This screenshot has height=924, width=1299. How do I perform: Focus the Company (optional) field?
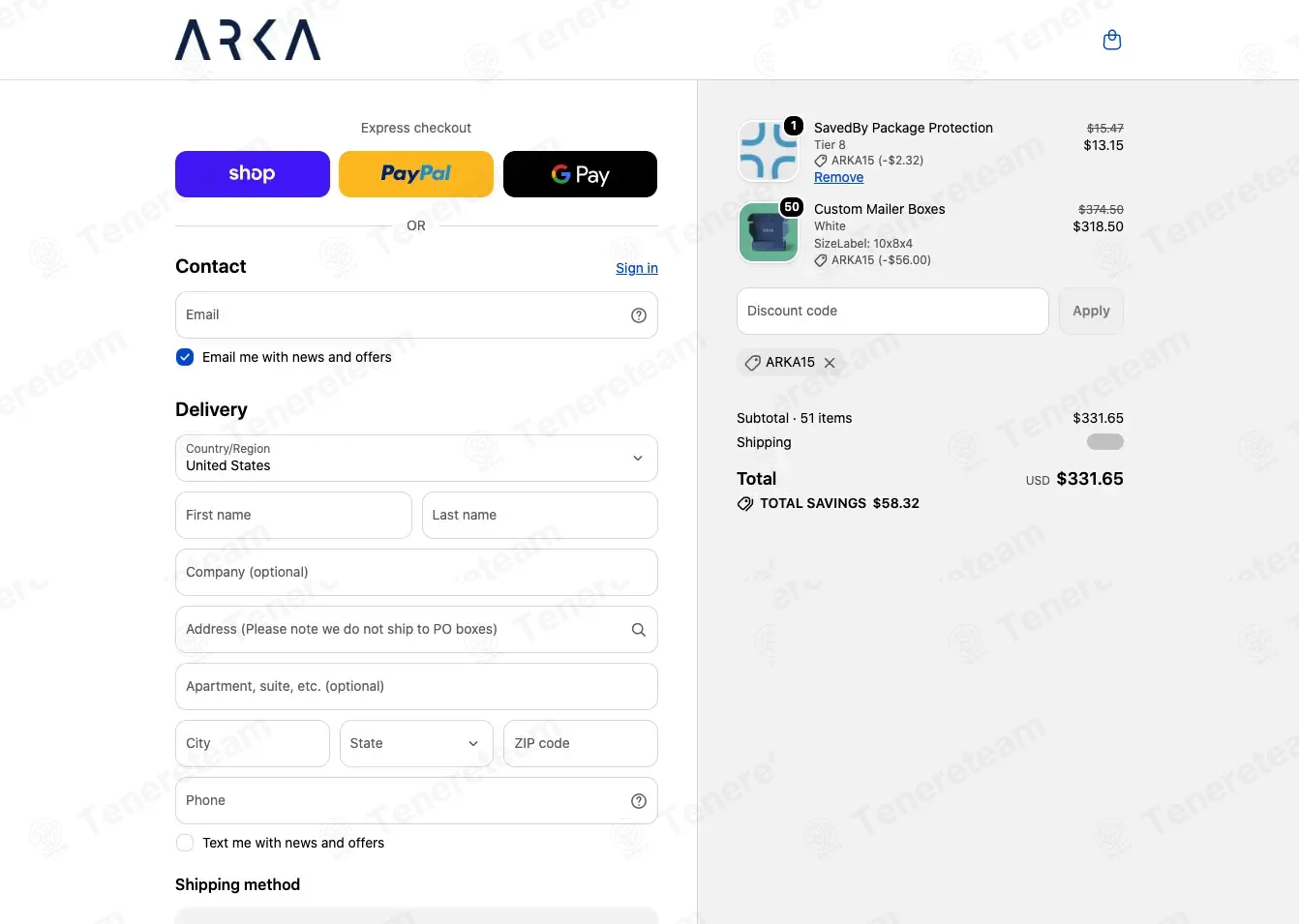coord(416,572)
